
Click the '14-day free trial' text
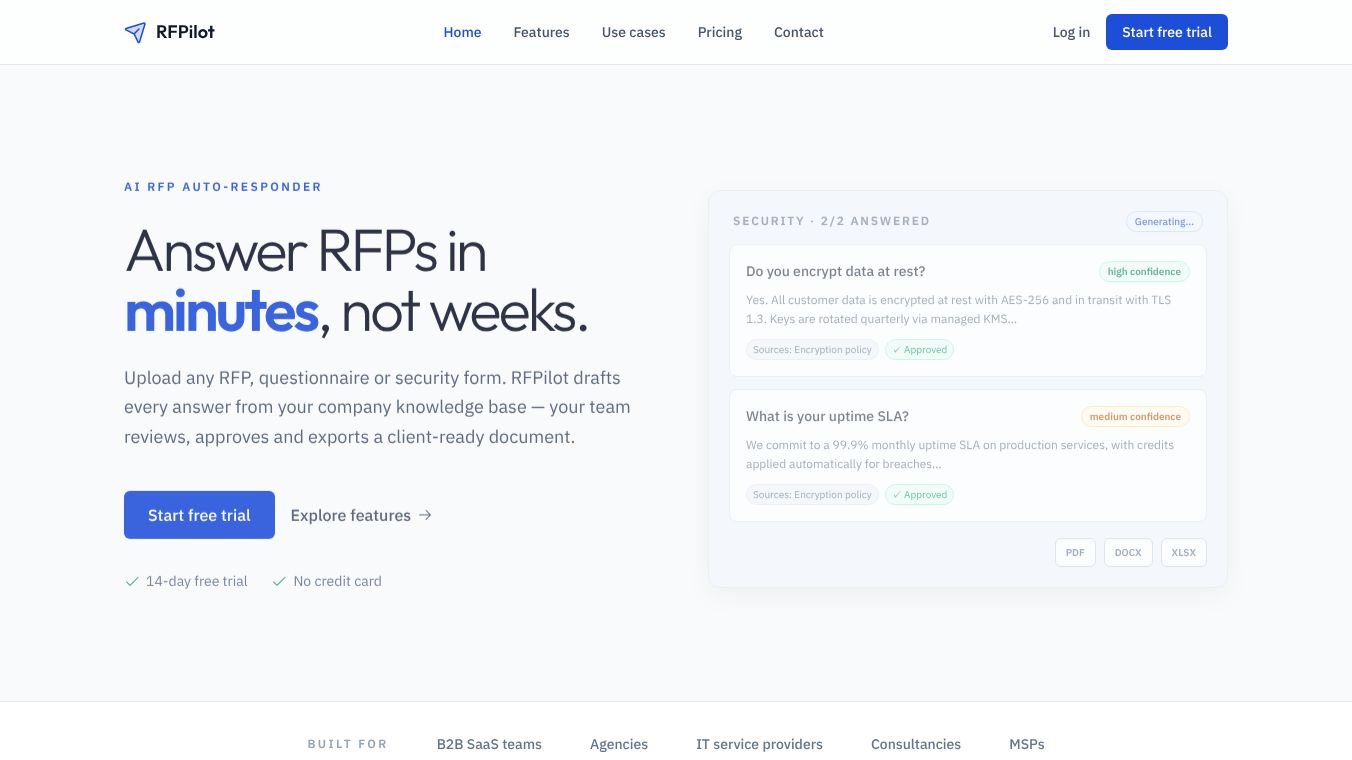pos(196,581)
